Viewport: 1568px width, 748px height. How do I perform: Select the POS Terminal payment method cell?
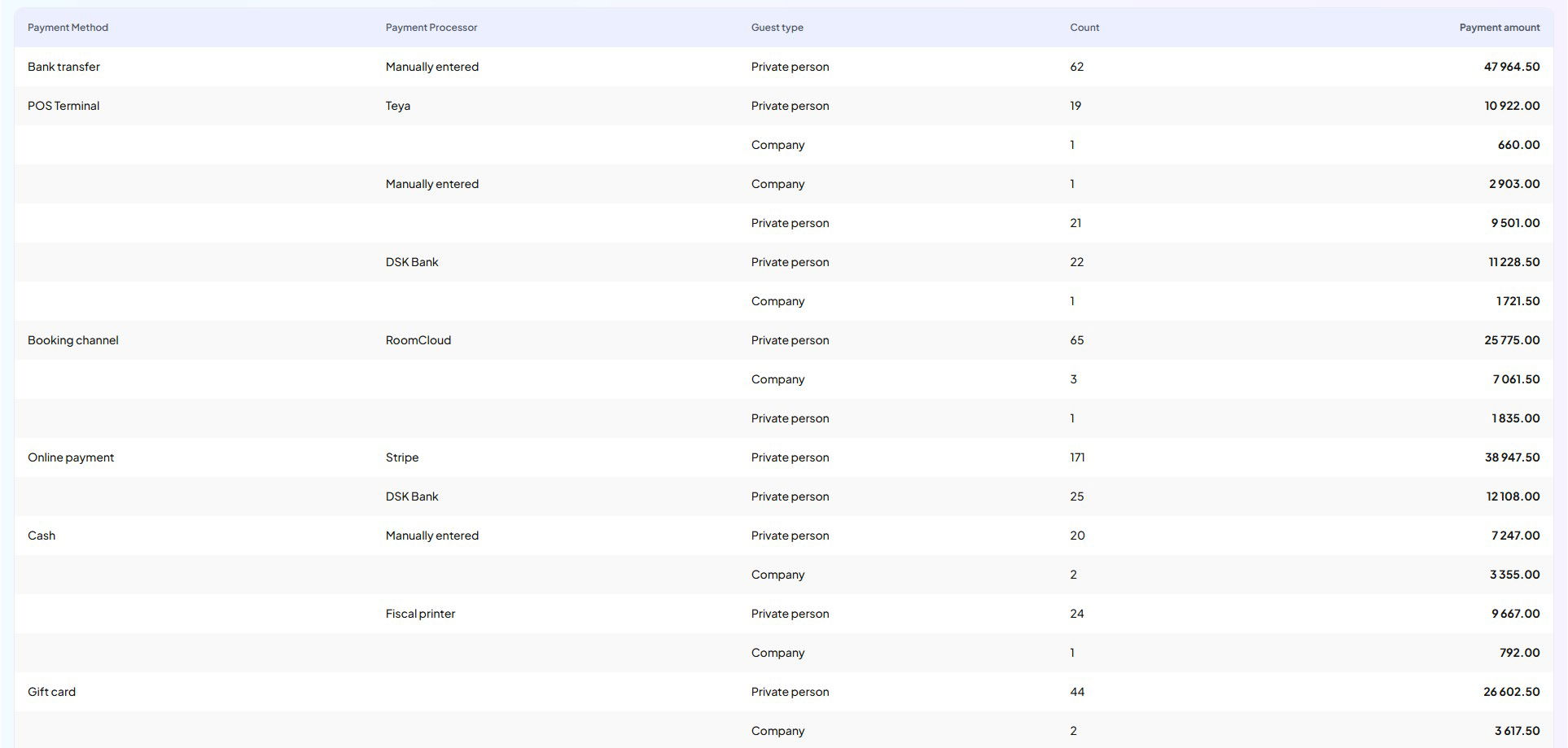click(x=64, y=106)
